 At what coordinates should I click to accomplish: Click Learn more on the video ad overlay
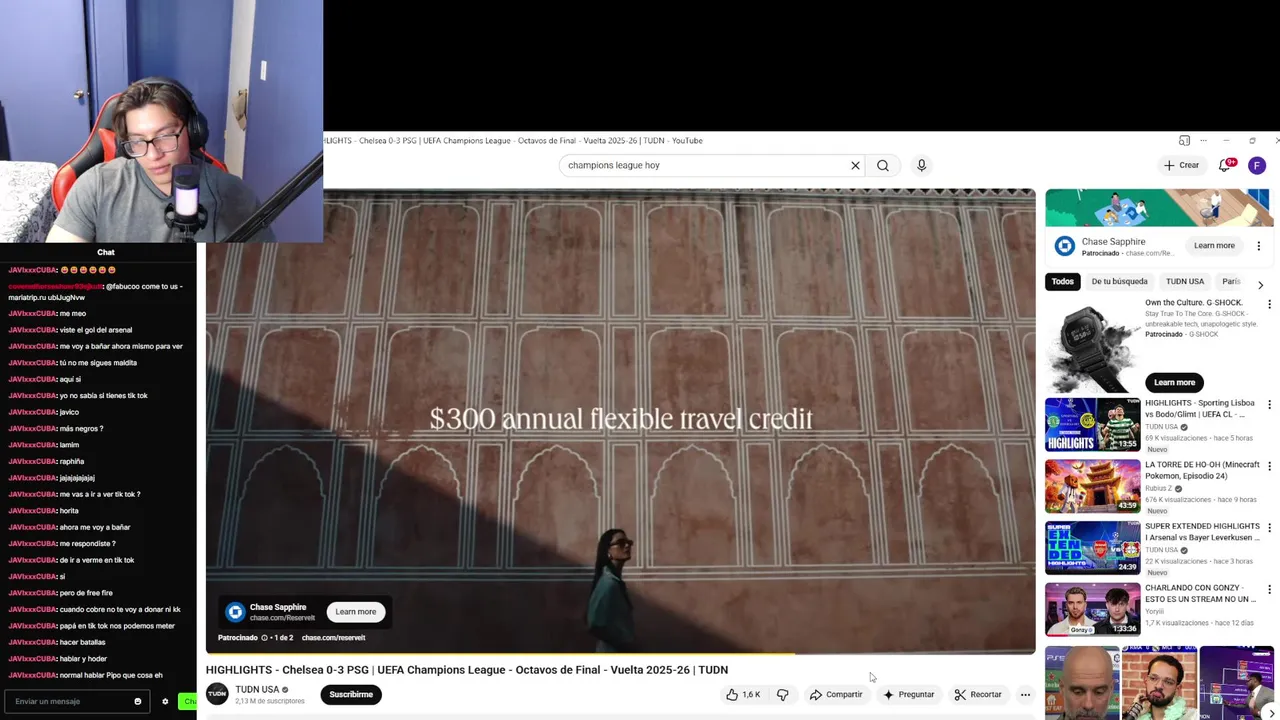[356, 612]
